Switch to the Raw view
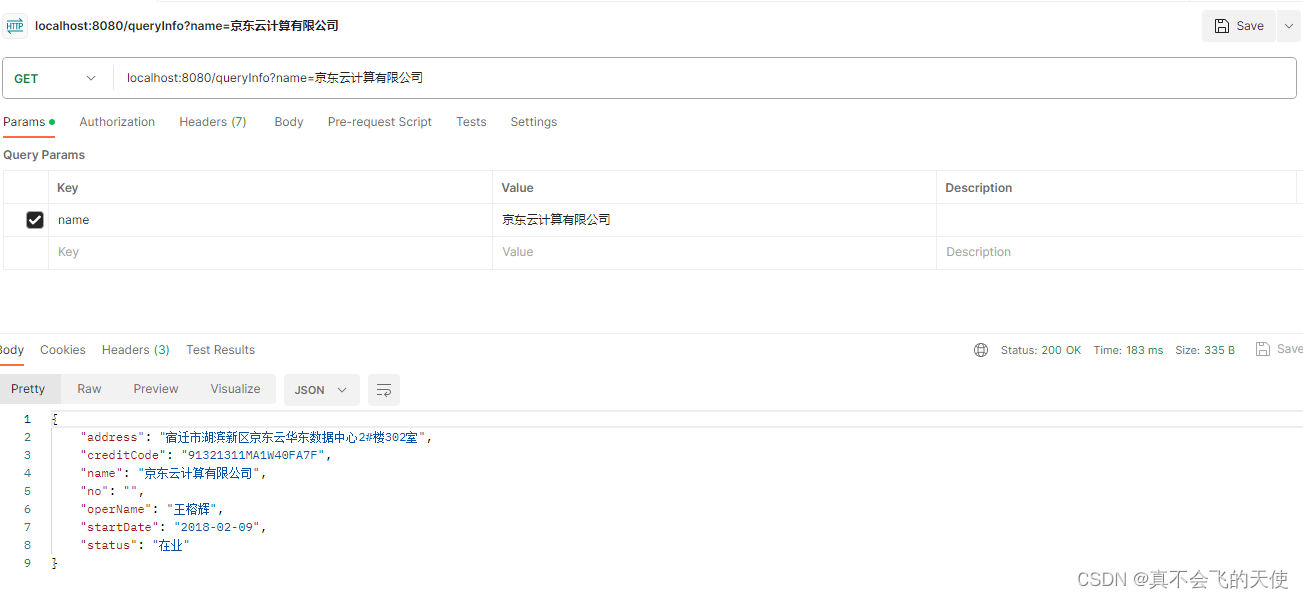Image resolution: width=1303 pixels, height=599 pixels. (89, 389)
